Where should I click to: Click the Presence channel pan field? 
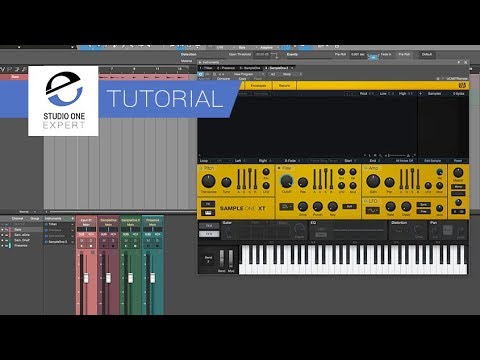(153, 229)
